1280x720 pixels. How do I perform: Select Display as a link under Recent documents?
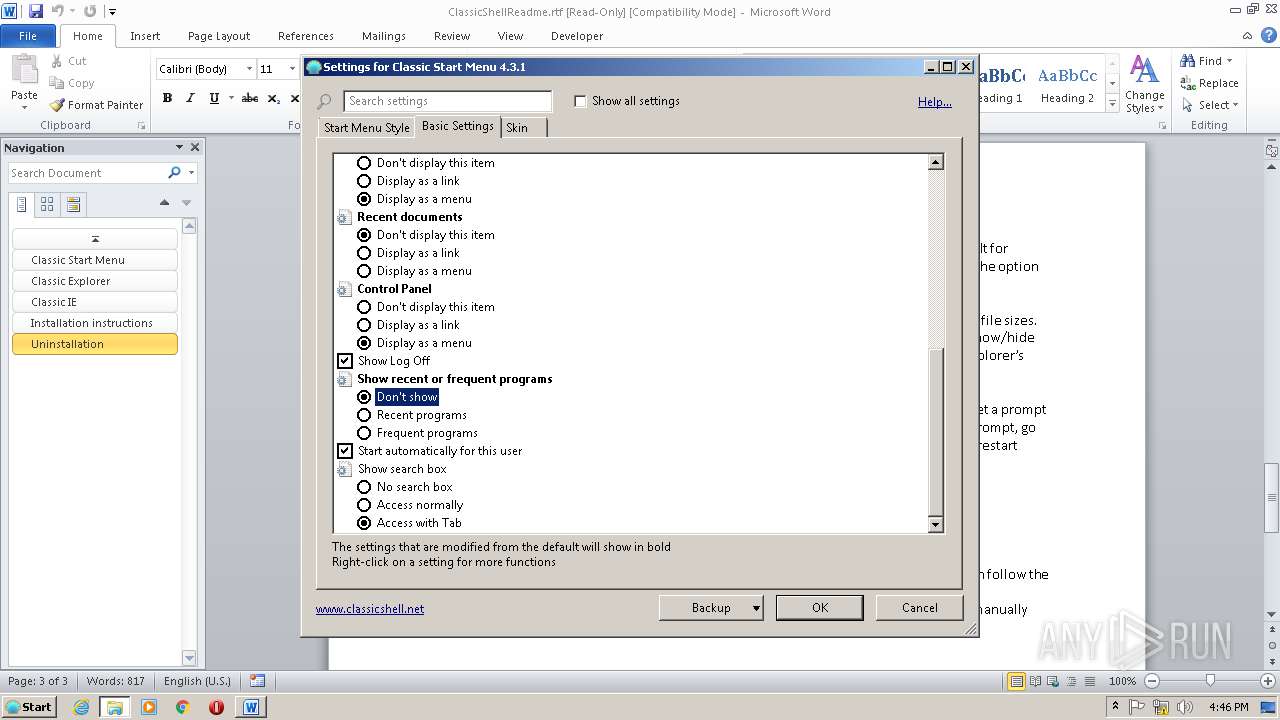pyautogui.click(x=364, y=253)
